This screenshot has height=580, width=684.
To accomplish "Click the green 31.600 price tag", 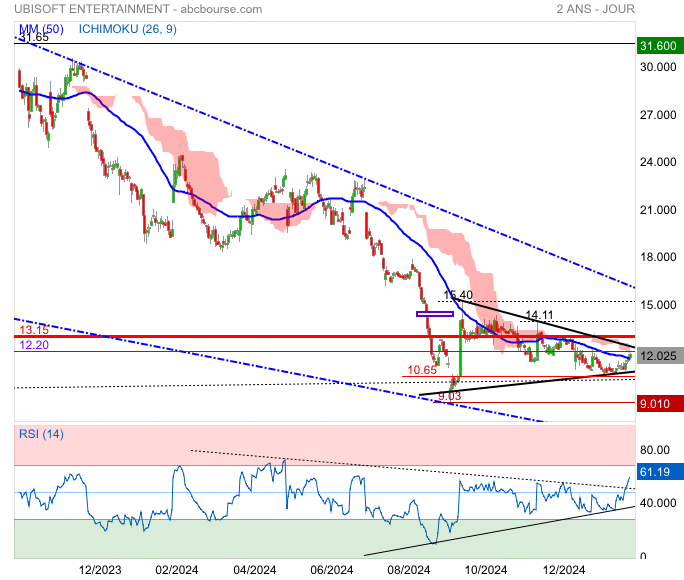I will (x=660, y=46).
